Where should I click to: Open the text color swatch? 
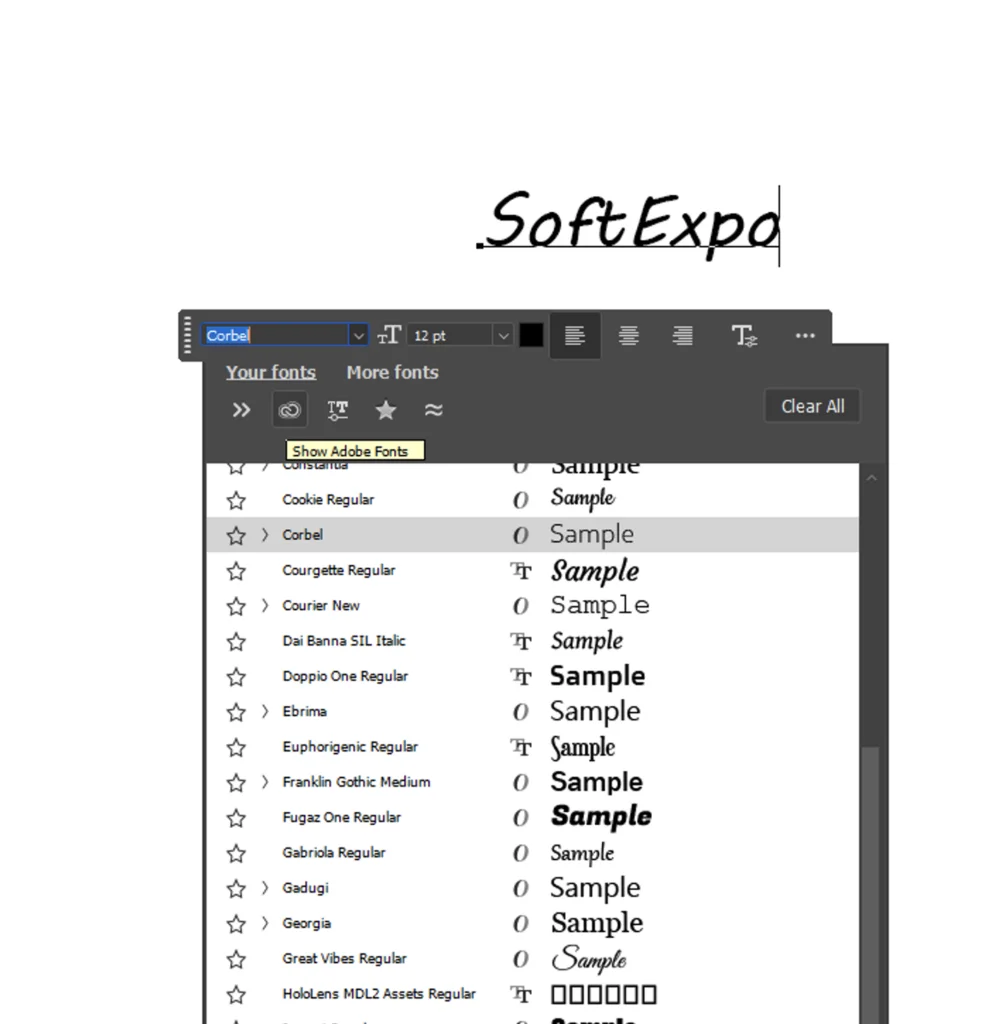[x=531, y=335]
